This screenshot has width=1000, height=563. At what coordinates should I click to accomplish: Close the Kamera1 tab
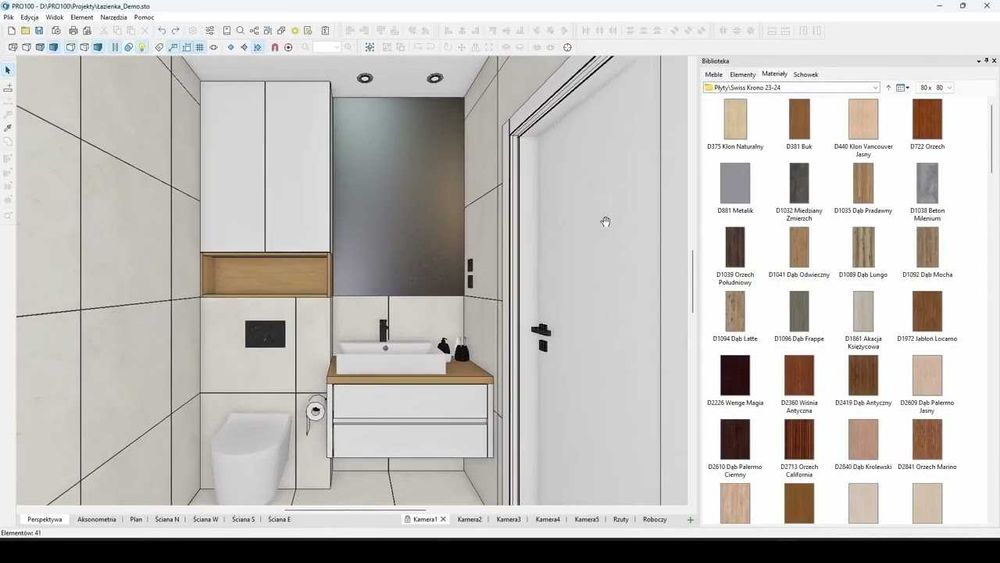443,519
